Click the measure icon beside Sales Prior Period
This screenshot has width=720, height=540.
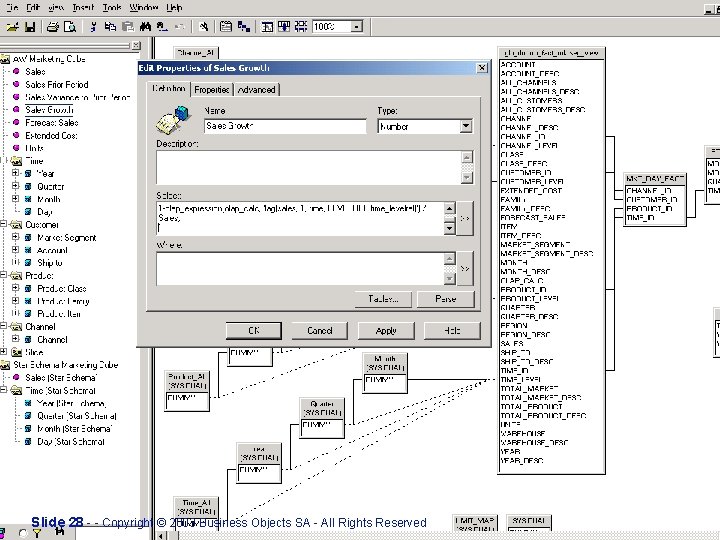pyautogui.click(x=16, y=84)
